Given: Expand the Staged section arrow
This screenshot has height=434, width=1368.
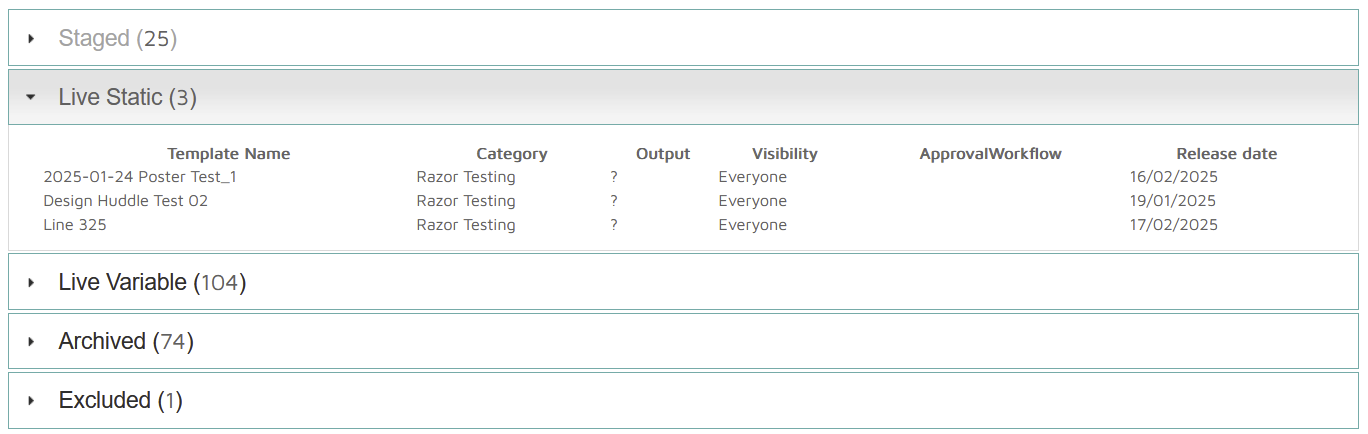Looking at the screenshot, I should [x=31, y=39].
